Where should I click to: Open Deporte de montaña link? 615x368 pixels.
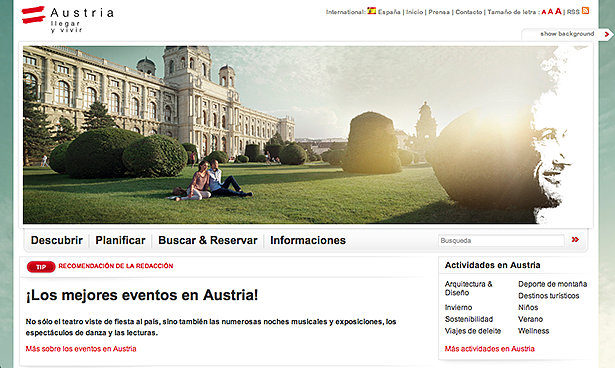click(x=552, y=284)
